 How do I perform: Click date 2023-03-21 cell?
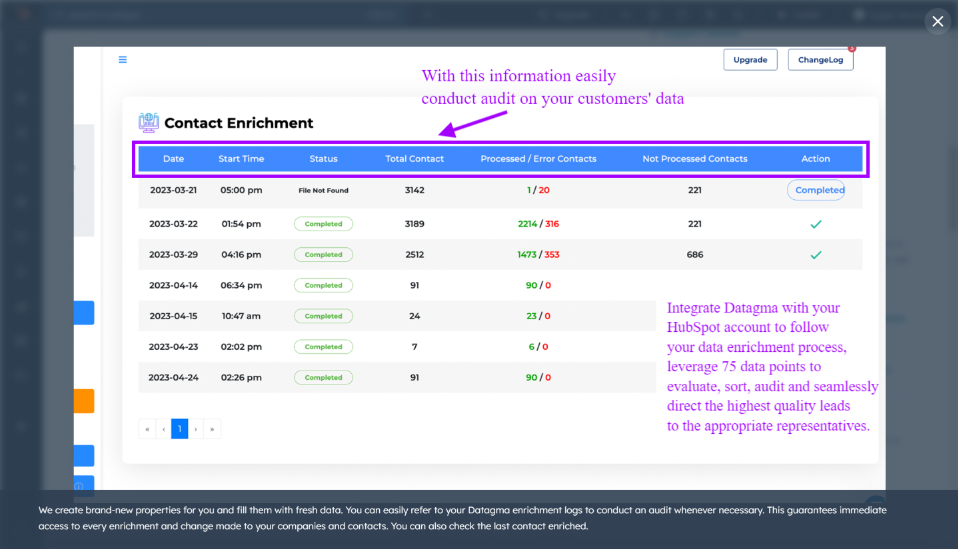click(174, 190)
